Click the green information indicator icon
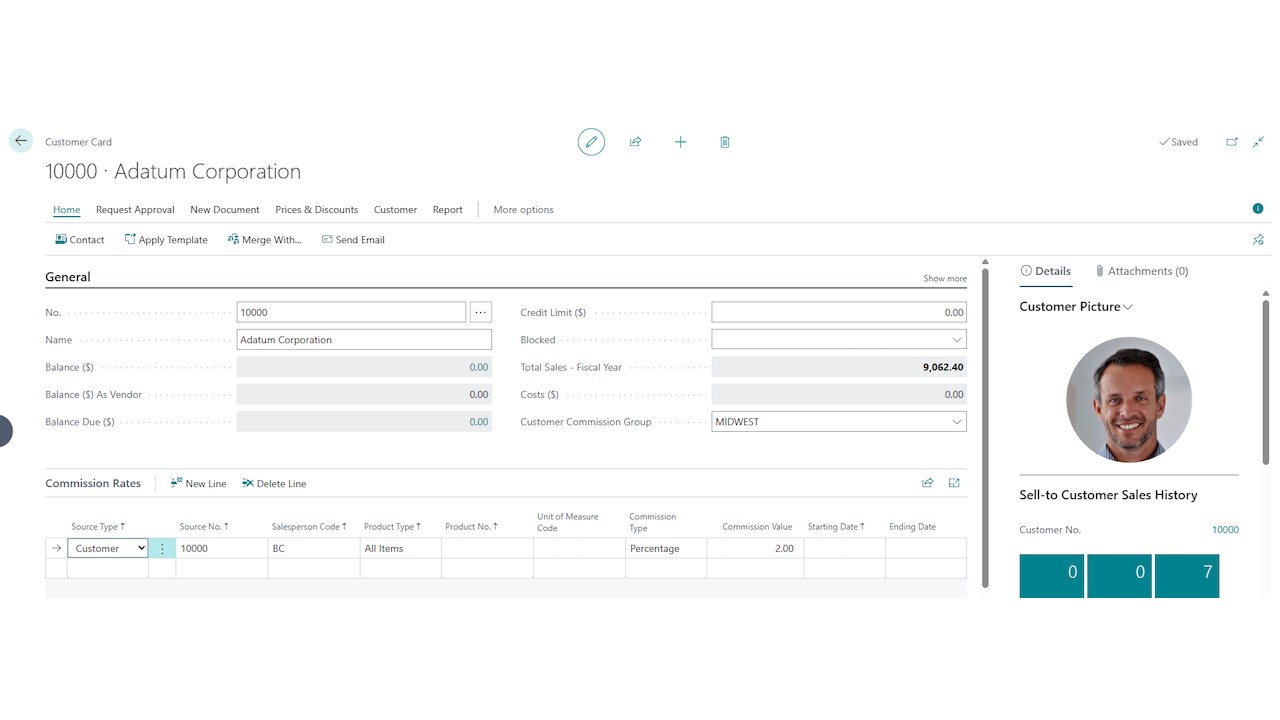The height and width of the screenshot is (720, 1280). (x=1258, y=209)
